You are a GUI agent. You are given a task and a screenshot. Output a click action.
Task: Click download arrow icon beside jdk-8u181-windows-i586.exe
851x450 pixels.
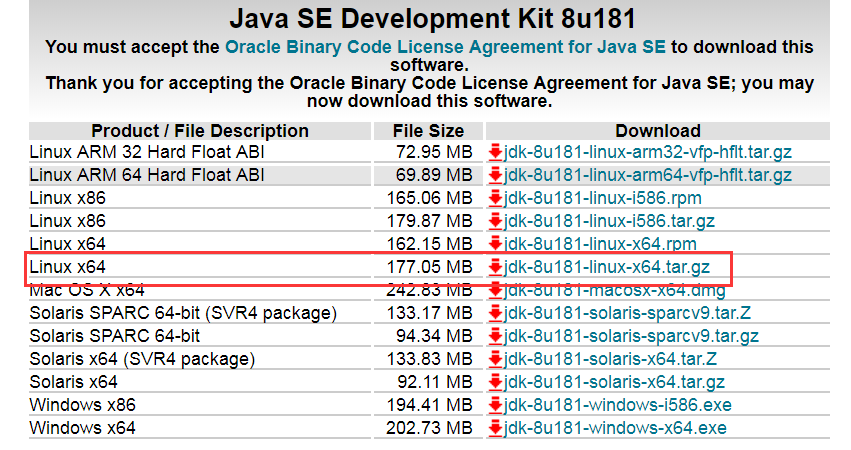495,405
